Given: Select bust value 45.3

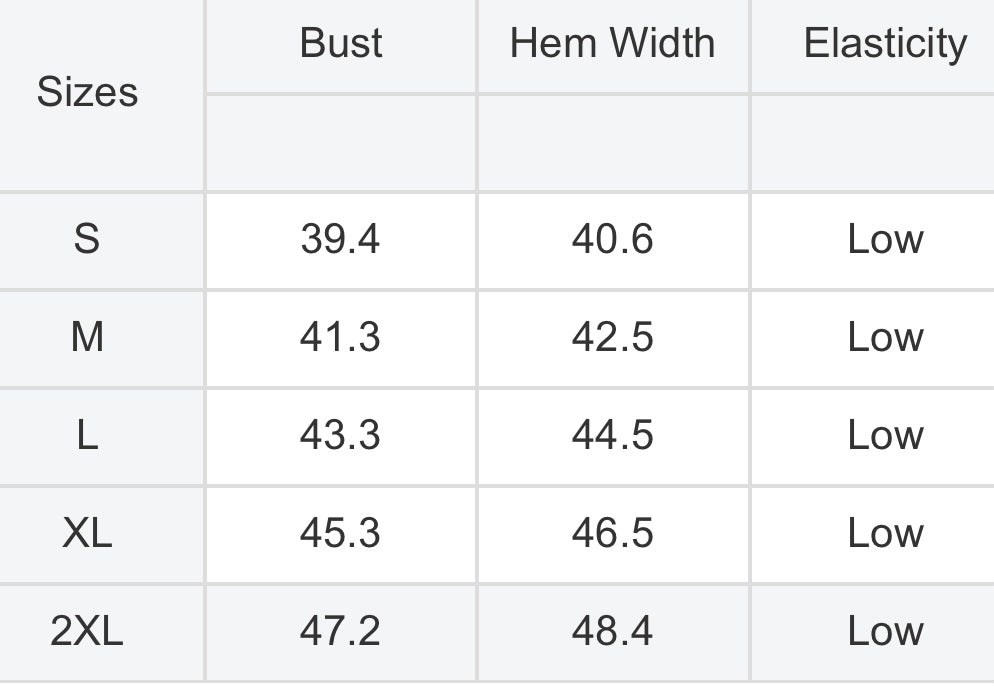Looking at the screenshot, I should 340,533.
